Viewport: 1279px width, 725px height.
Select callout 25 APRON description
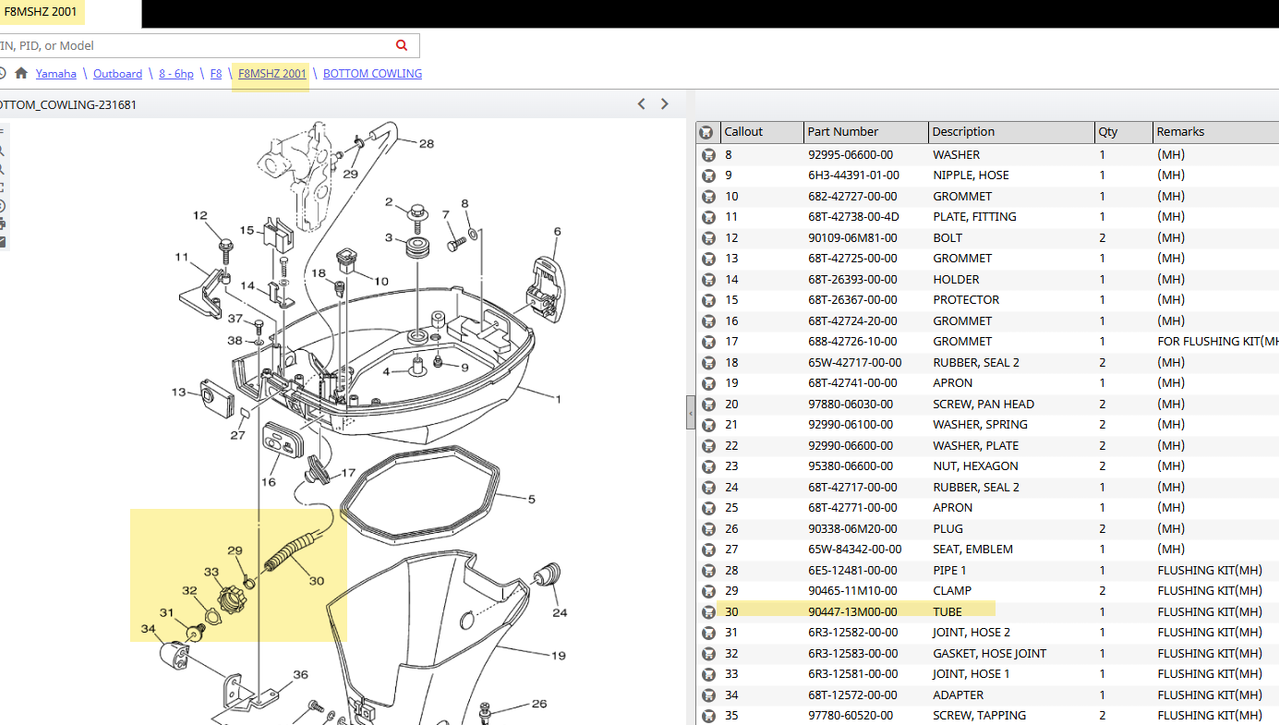click(953, 508)
